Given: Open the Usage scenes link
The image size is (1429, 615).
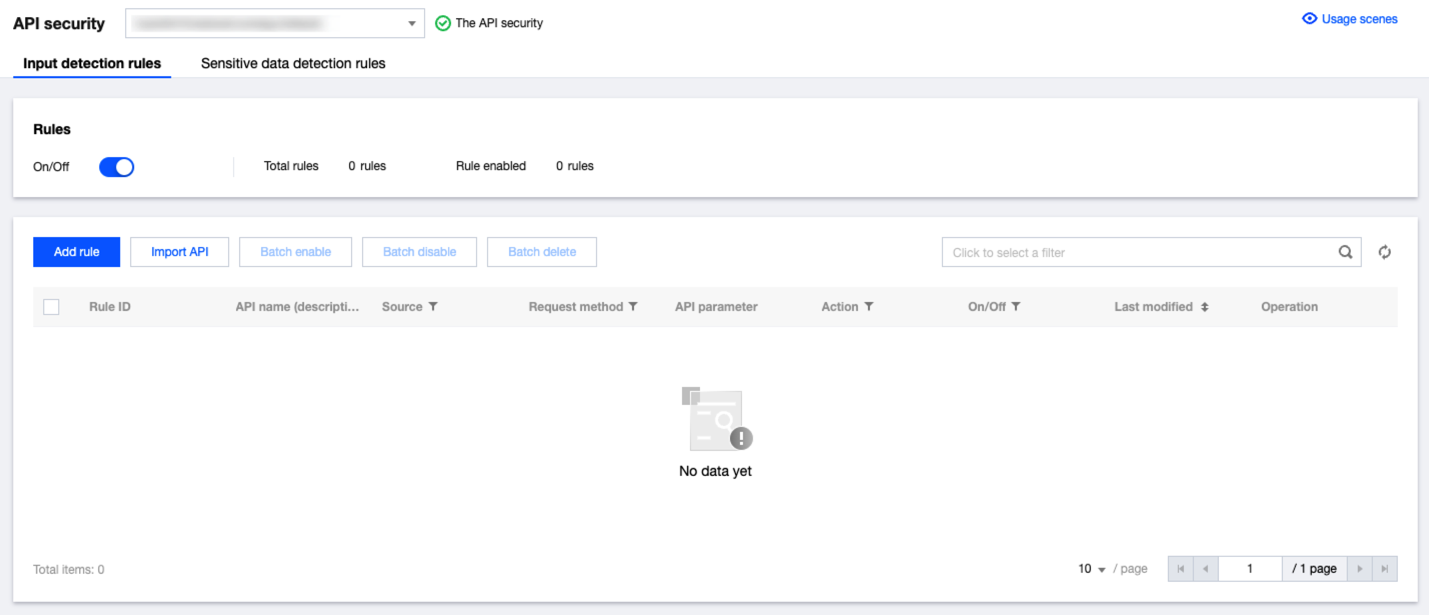Looking at the screenshot, I should click(x=1349, y=19).
